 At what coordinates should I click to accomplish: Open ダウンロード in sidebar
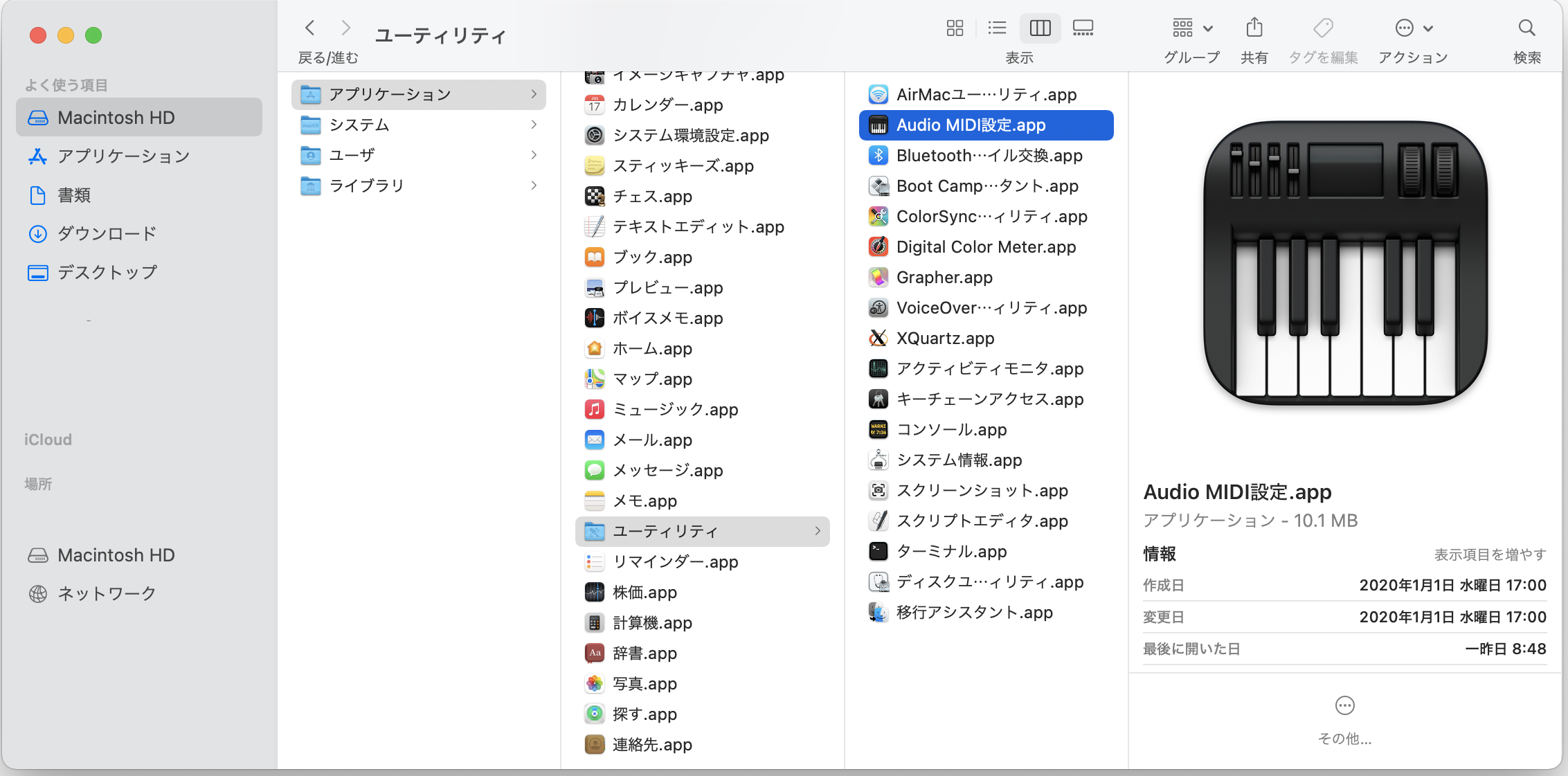[139, 234]
